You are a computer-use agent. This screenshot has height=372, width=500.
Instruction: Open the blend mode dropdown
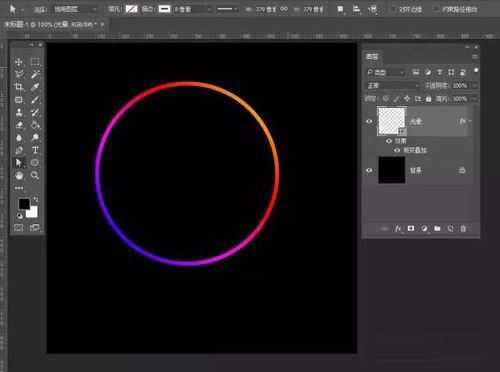click(392, 86)
